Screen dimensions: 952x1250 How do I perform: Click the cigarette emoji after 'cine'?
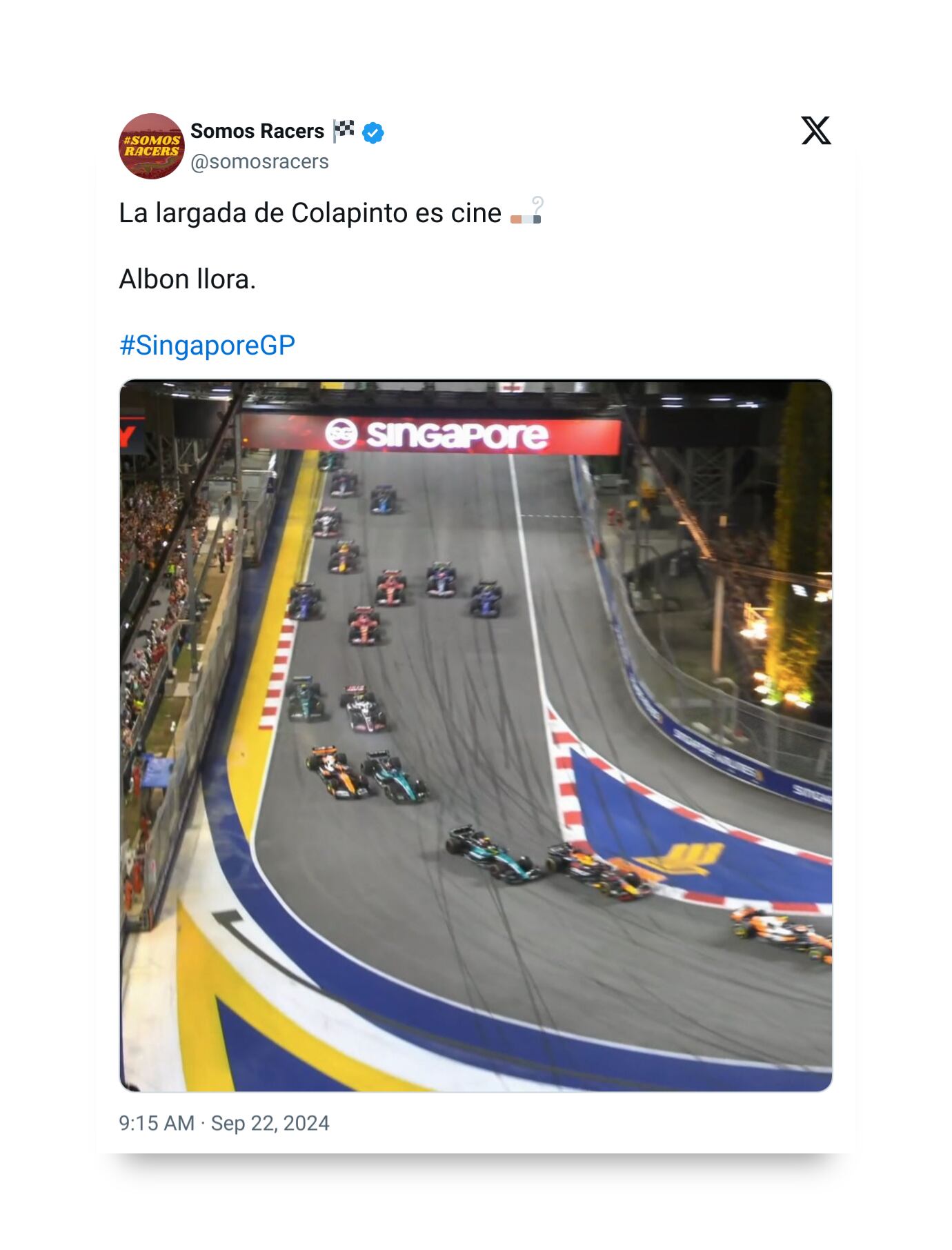(527, 211)
